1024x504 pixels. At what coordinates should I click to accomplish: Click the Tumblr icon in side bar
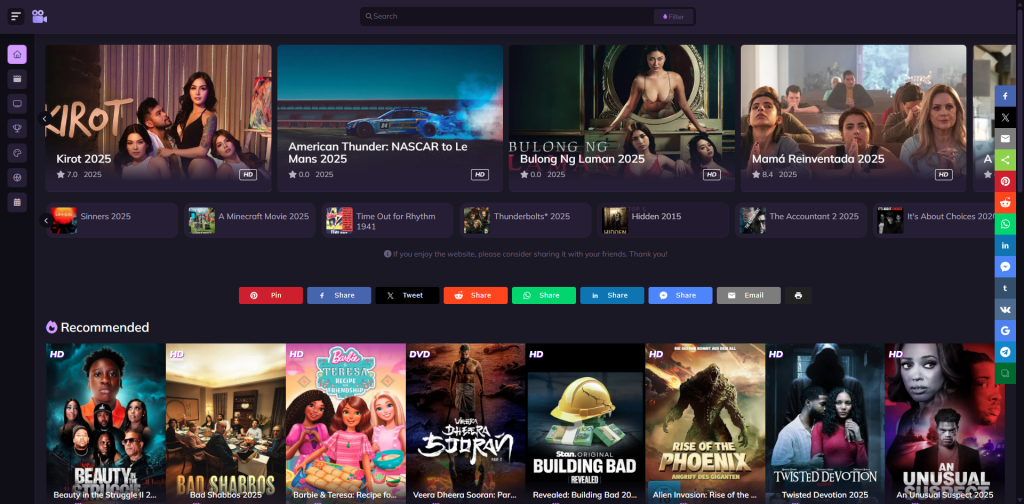coord(1005,288)
